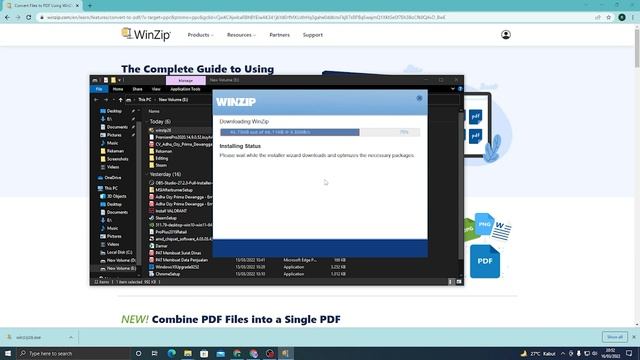Open the user account icon
The width and height of the screenshot is (640, 360).
pos(506,35)
